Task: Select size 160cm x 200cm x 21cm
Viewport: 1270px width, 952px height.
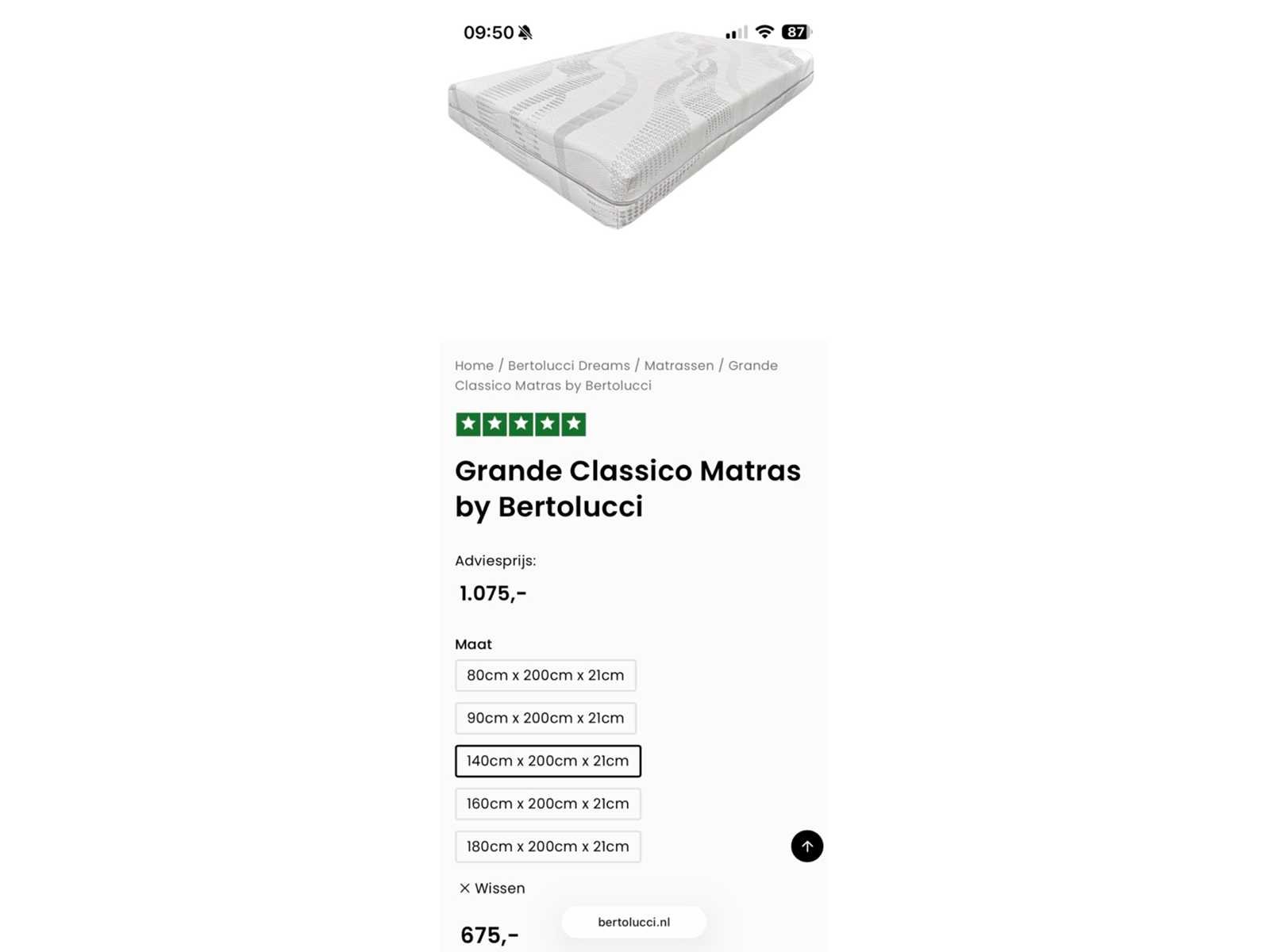Action: click(x=548, y=804)
